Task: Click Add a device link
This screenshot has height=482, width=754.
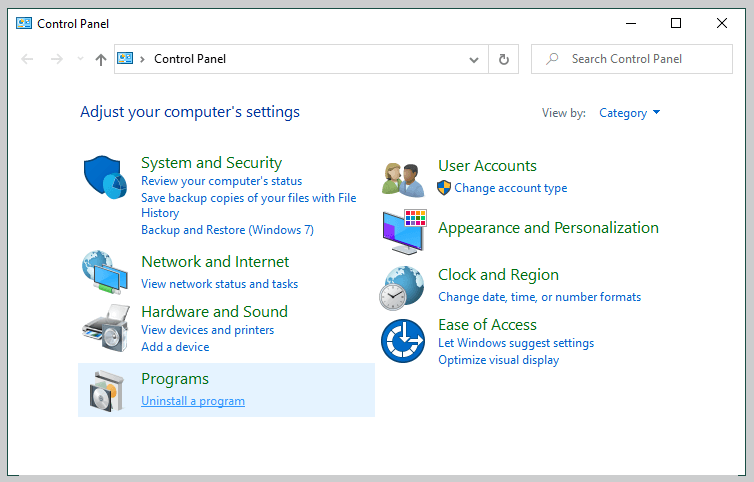Action: pos(175,347)
